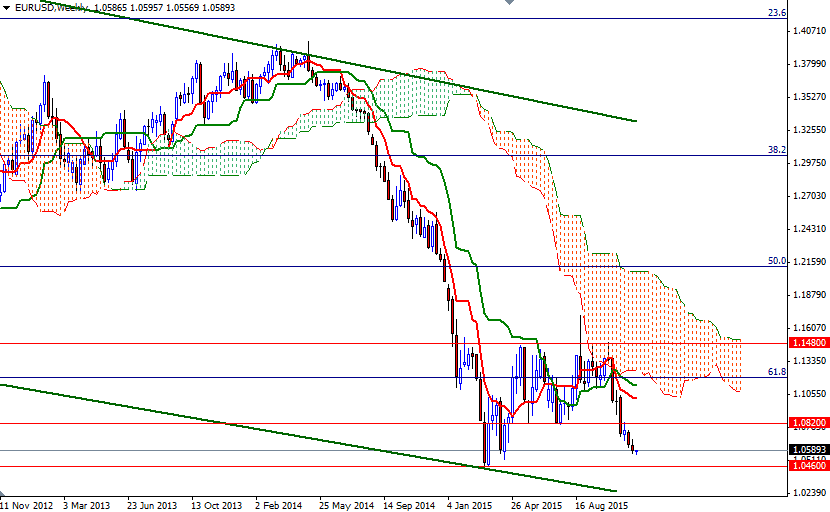Click the 23 Jun 2013 date label
The height and width of the screenshot is (512, 830).
[x=152, y=505]
